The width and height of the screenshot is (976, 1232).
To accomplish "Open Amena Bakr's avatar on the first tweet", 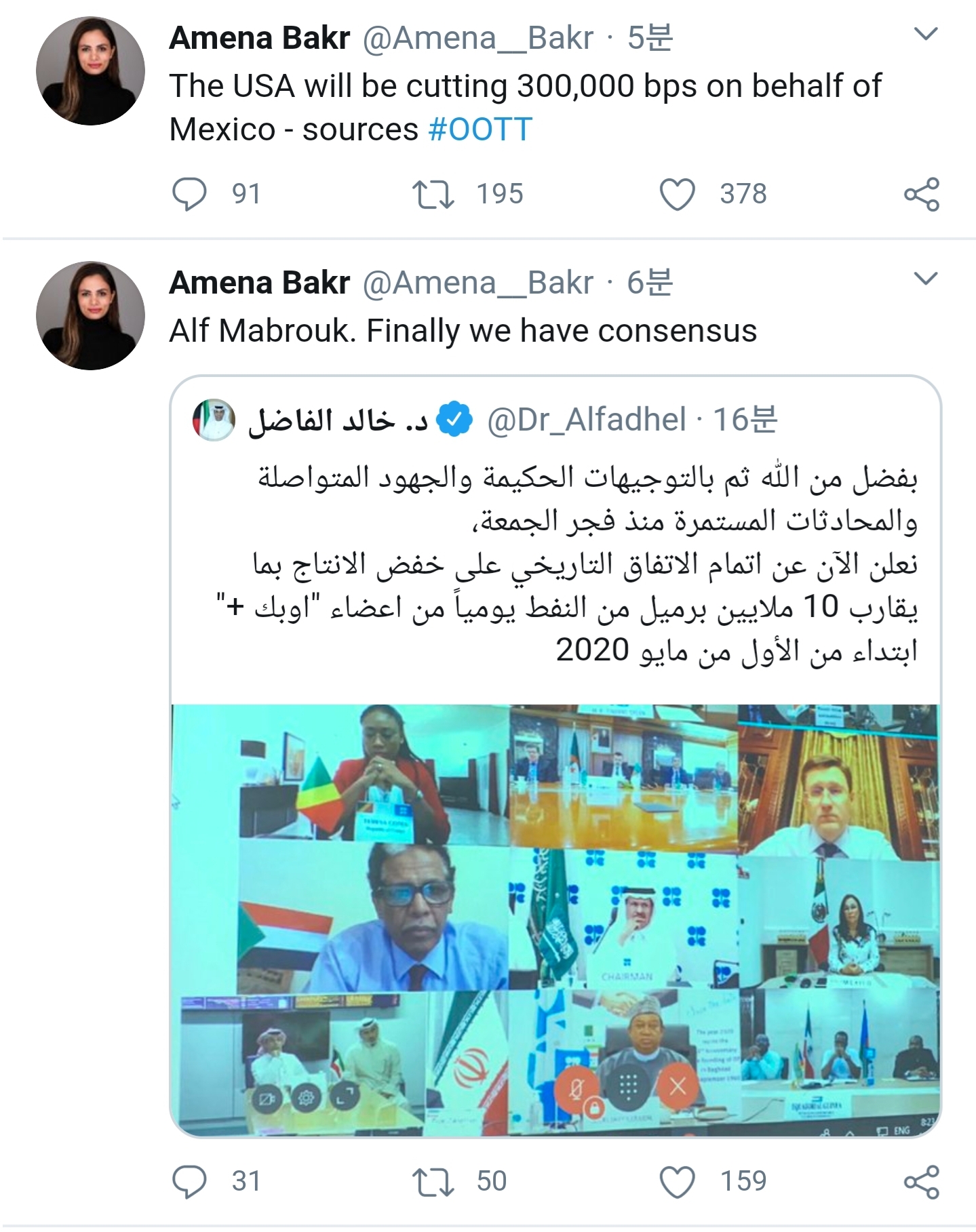I will click(x=90, y=71).
